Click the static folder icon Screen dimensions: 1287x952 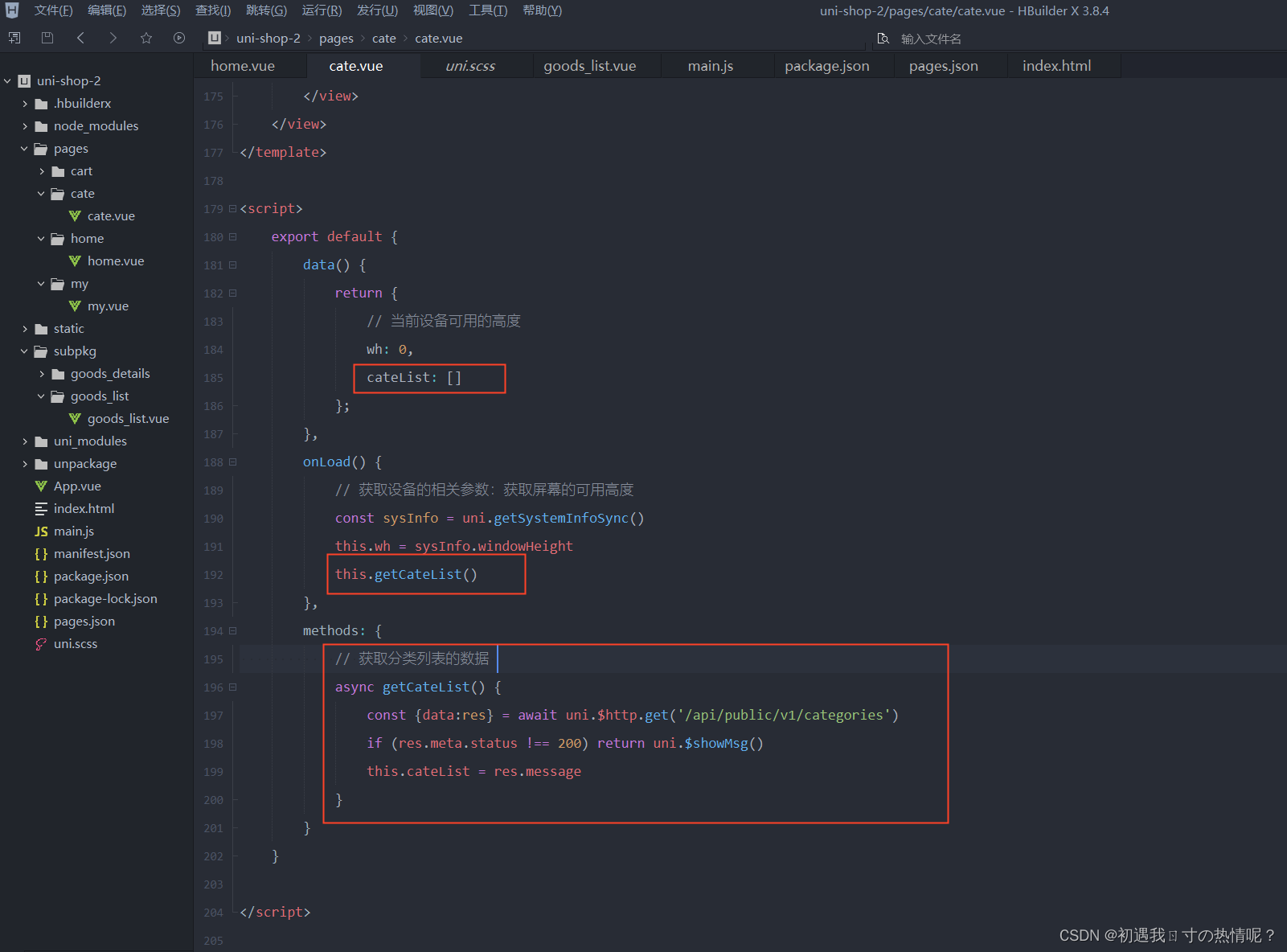tap(41, 328)
